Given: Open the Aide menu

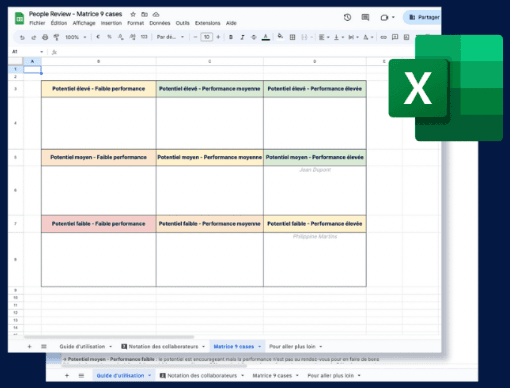Looking at the screenshot, I should [x=231, y=23].
